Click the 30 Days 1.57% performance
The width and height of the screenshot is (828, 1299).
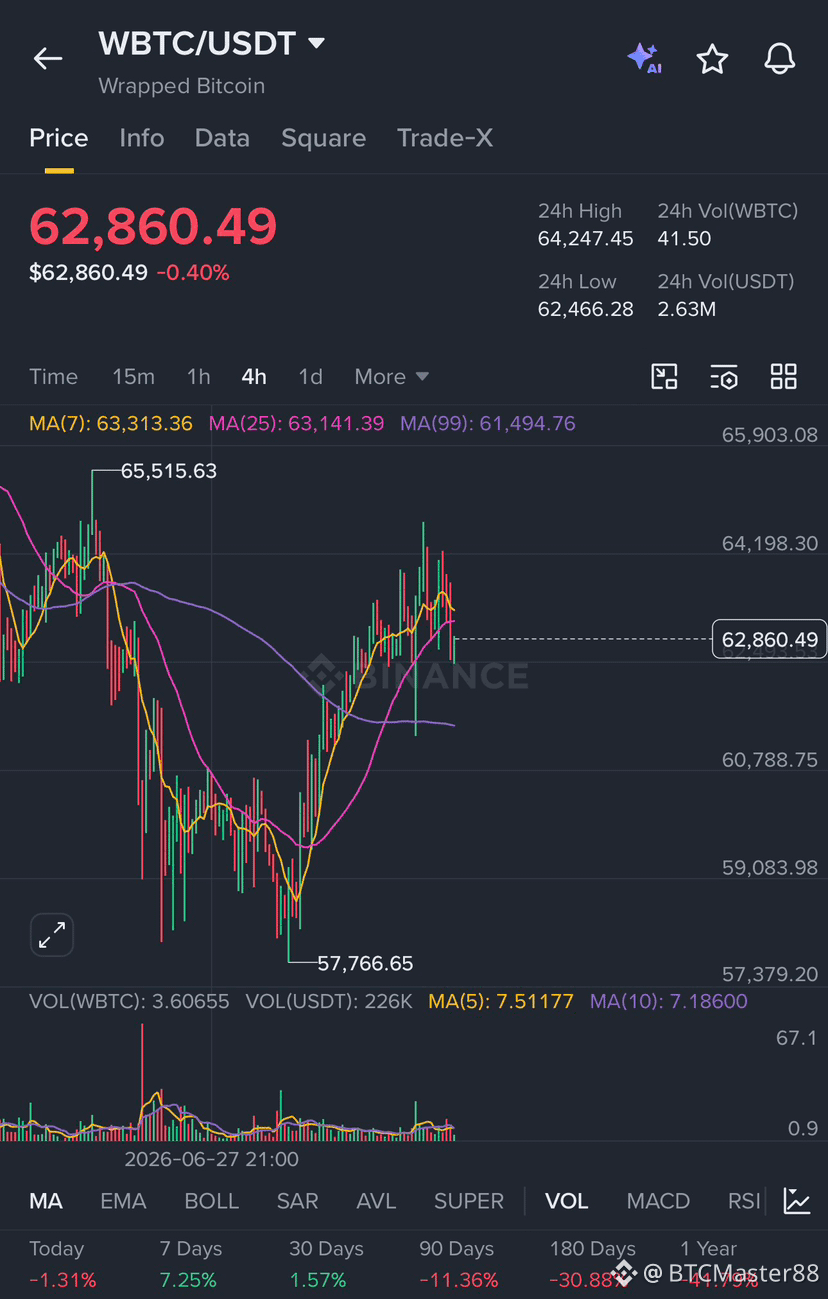(x=326, y=1265)
